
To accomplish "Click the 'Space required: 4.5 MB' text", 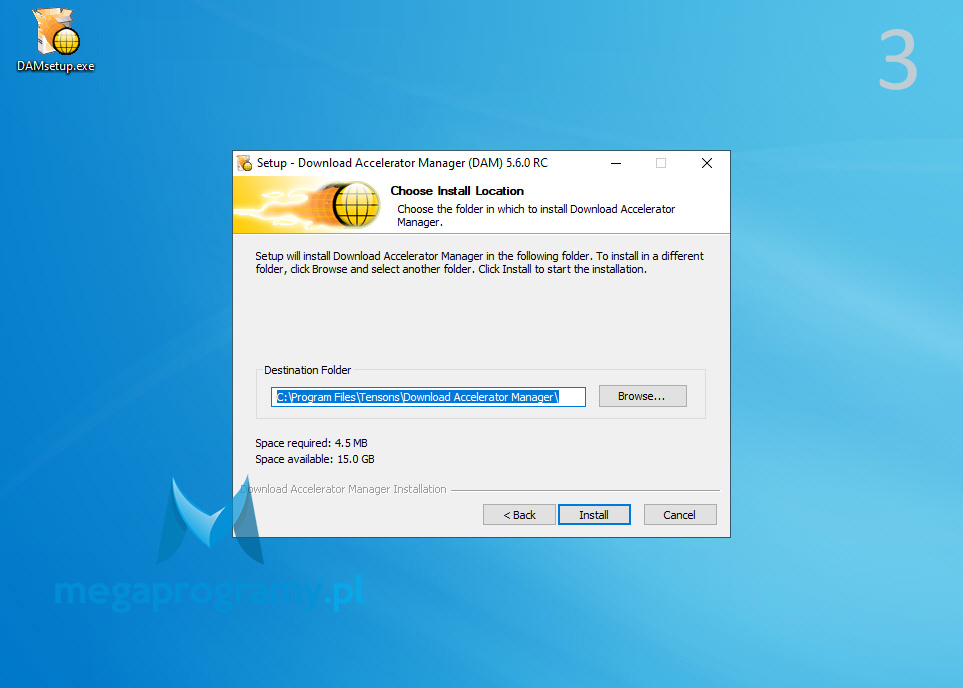I will (x=311, y=443).
